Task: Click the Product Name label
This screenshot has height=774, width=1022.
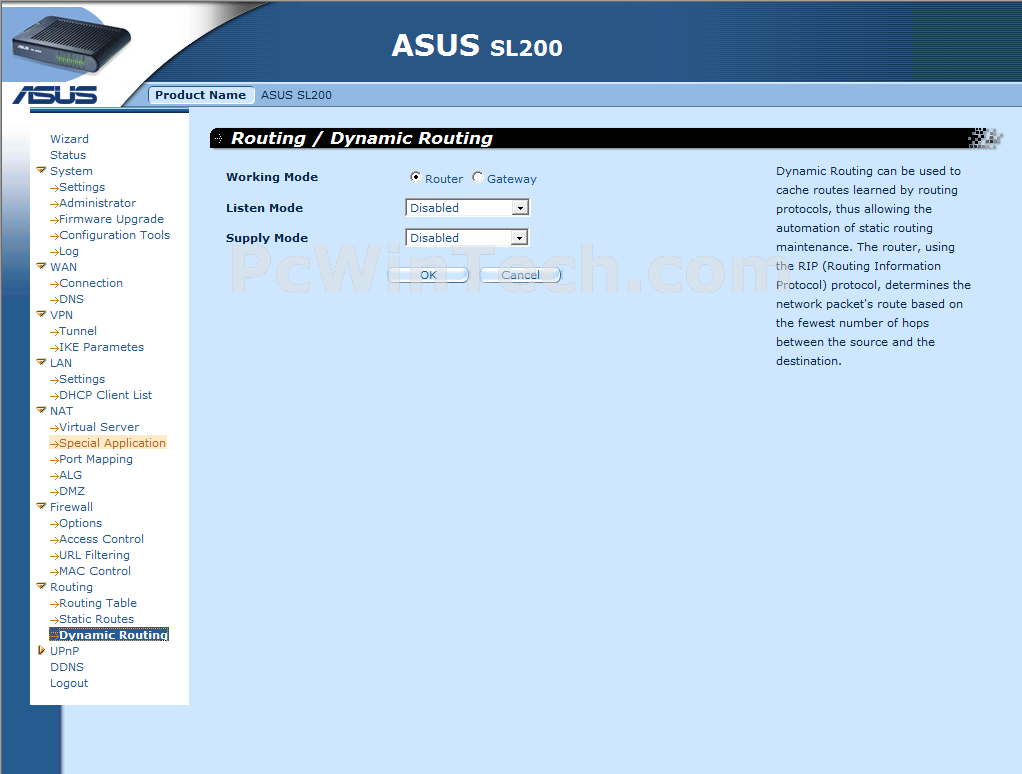Action: (x=200, y=95)
